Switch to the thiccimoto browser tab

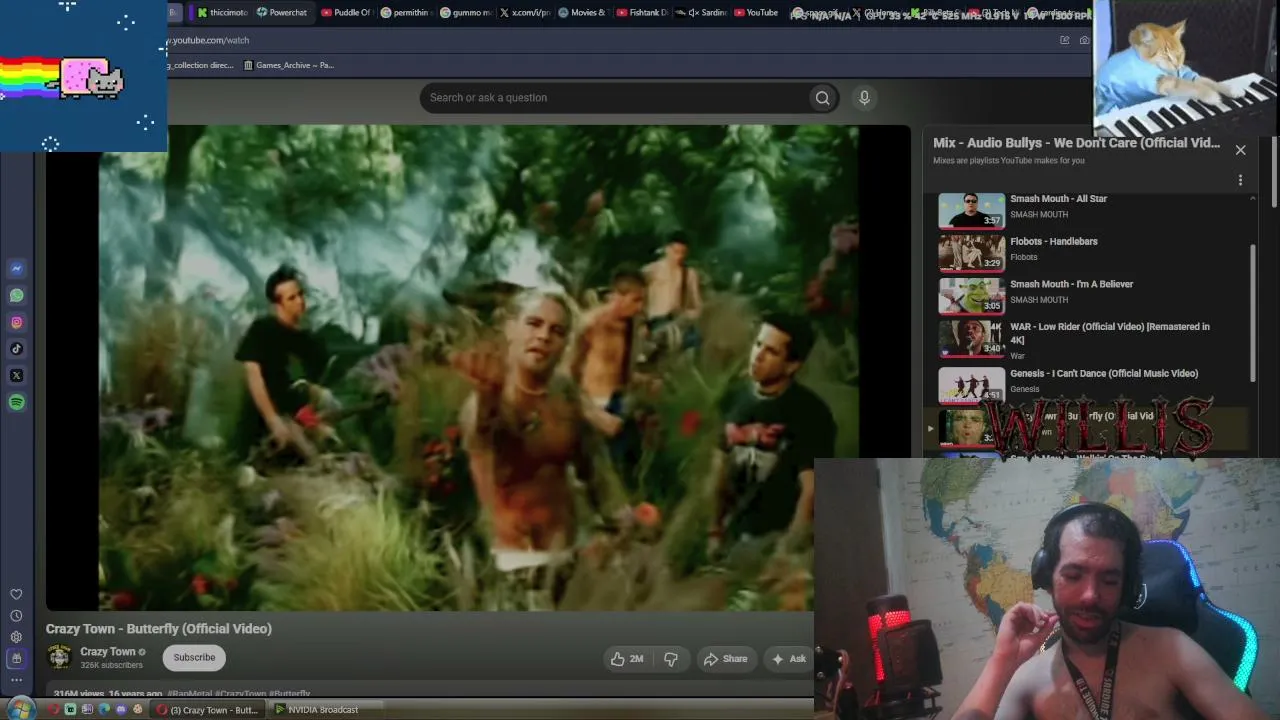pyautogui.click(x=222, y=13)
